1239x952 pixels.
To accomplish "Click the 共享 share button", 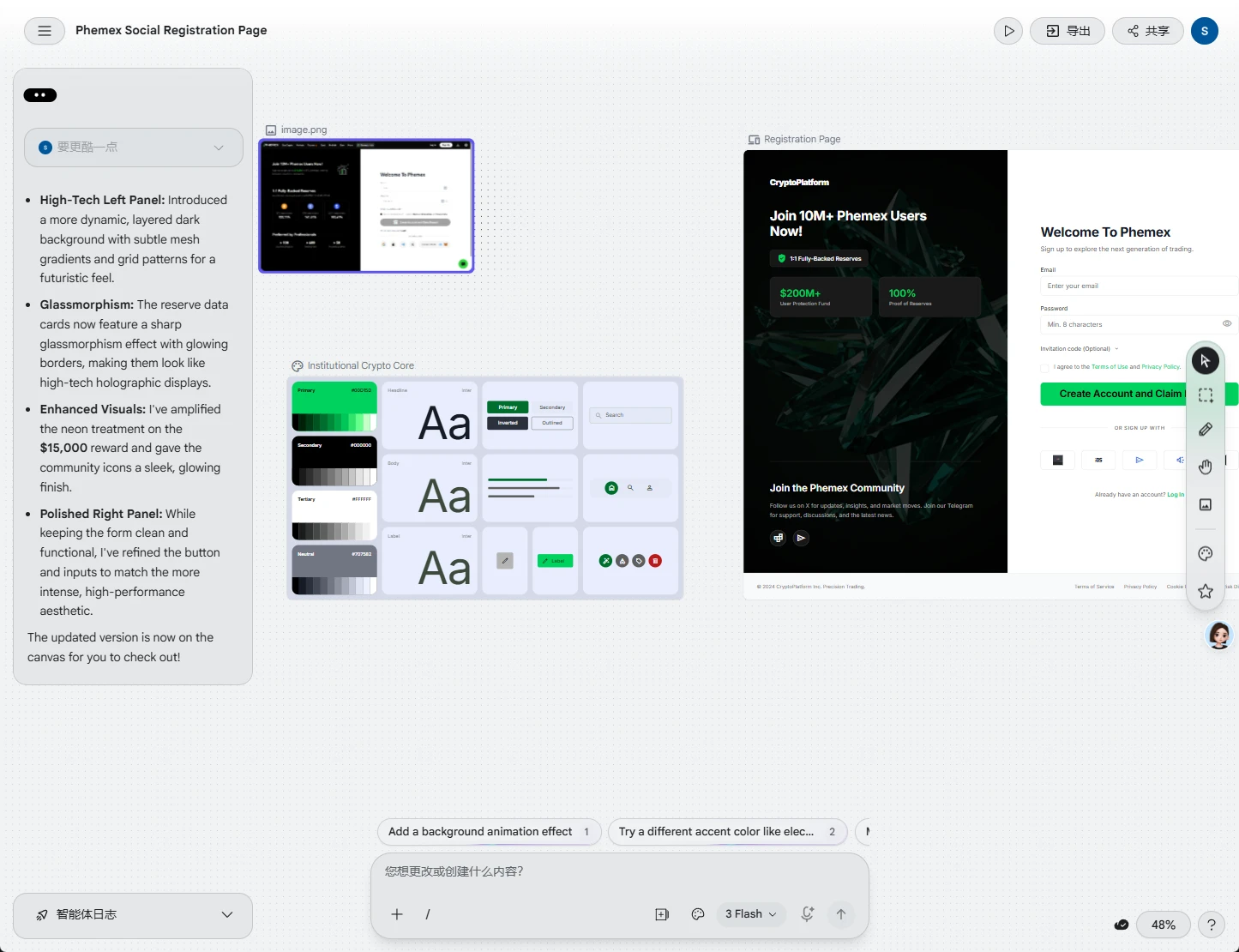I will click(x=1148, y=31).
